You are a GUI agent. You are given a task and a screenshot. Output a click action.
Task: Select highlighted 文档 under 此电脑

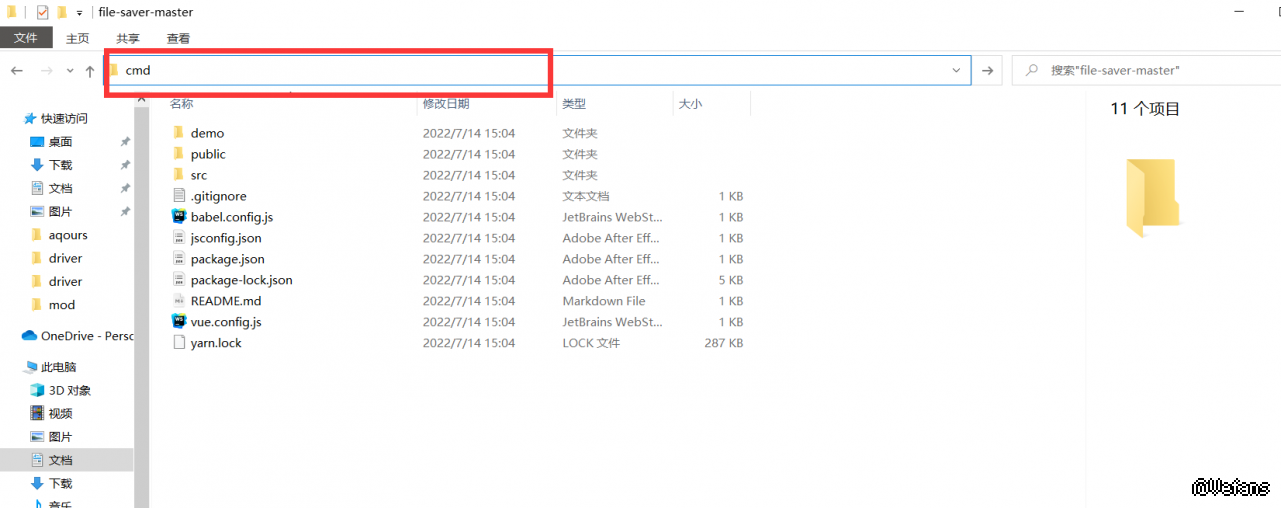pos(66,460)
